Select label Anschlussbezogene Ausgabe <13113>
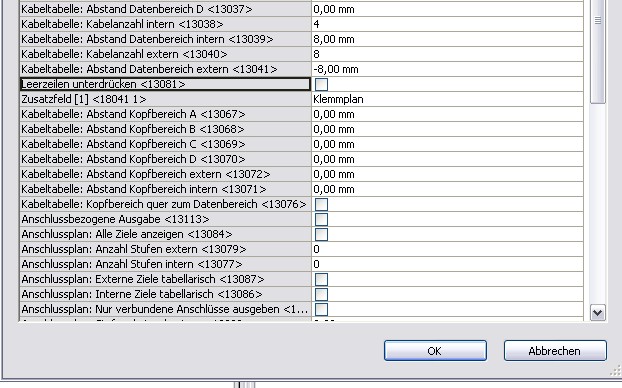 tap(165, 219)
